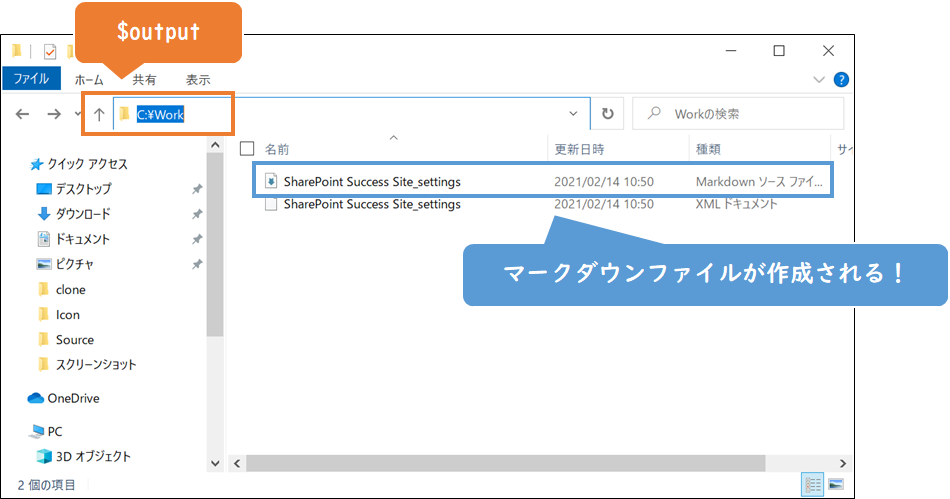Image resolution: width=950 pixels, height=499 pixels.
Task: Click the Markdown file's icon
Action: tap(271, 181)
